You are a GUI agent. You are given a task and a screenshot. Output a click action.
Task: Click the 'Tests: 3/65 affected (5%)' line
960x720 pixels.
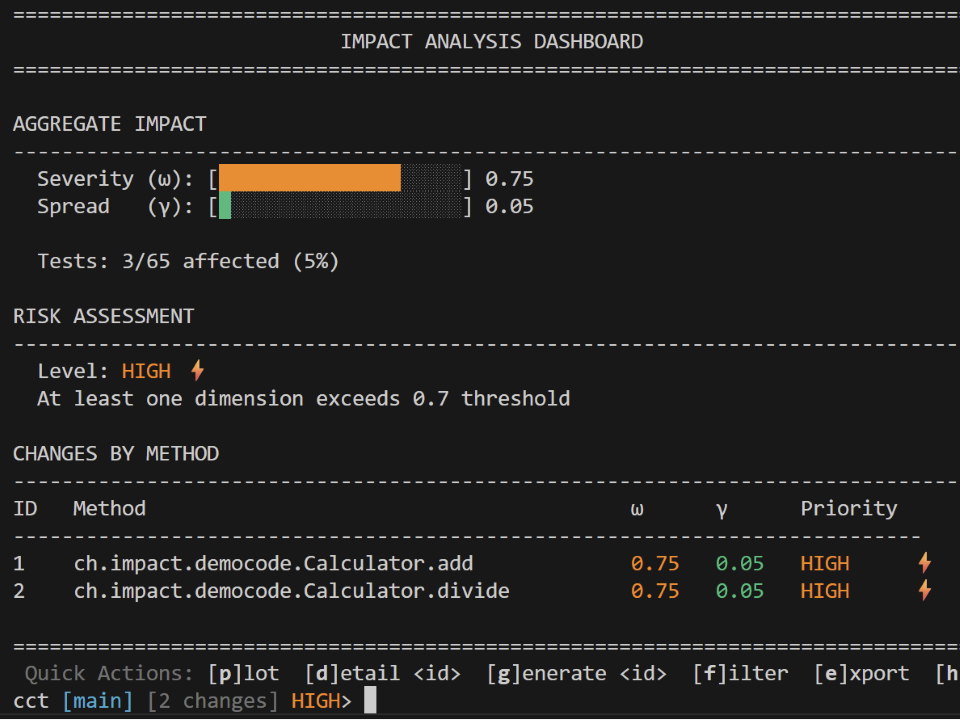click(x=188, y=261)
